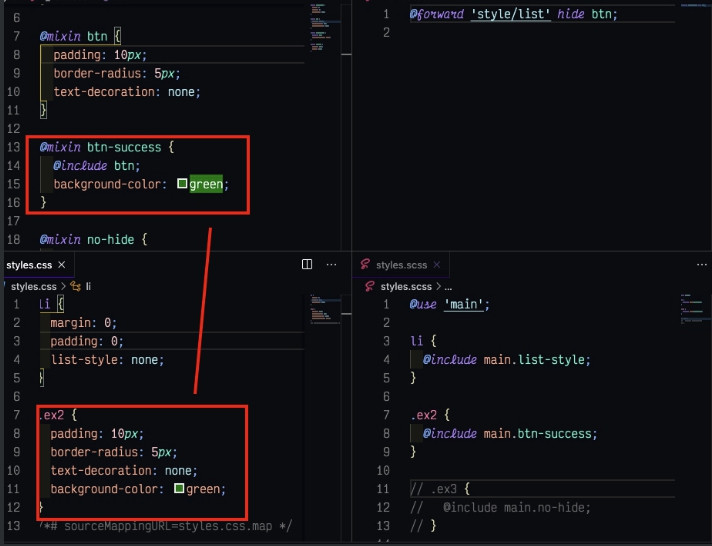Screen dimensions: 712x546
Task: Open the styles.scss breadcrumb item
Action: tap(406, 287)
